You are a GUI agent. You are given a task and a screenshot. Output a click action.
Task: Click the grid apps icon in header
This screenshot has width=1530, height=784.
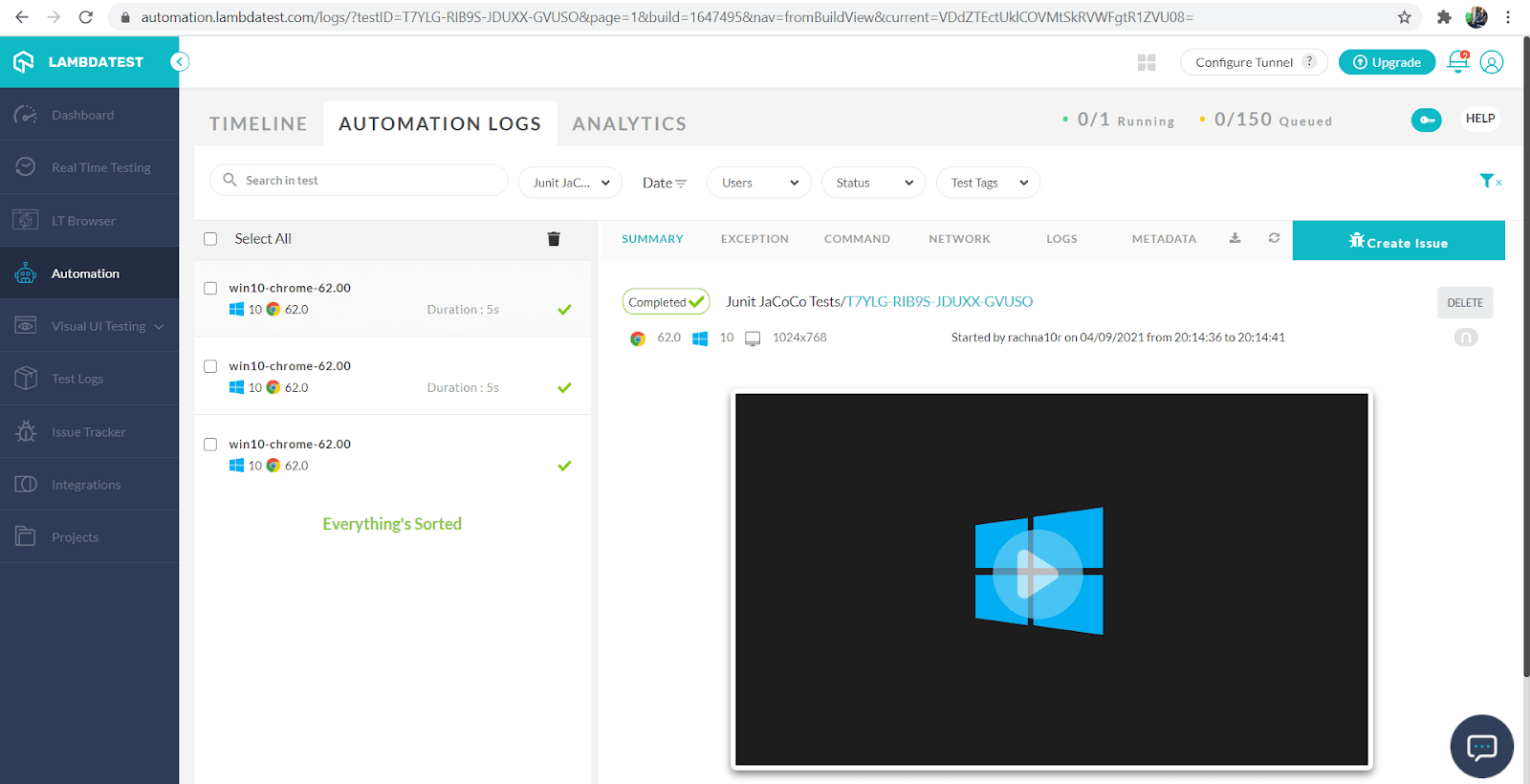(1147, 62)
